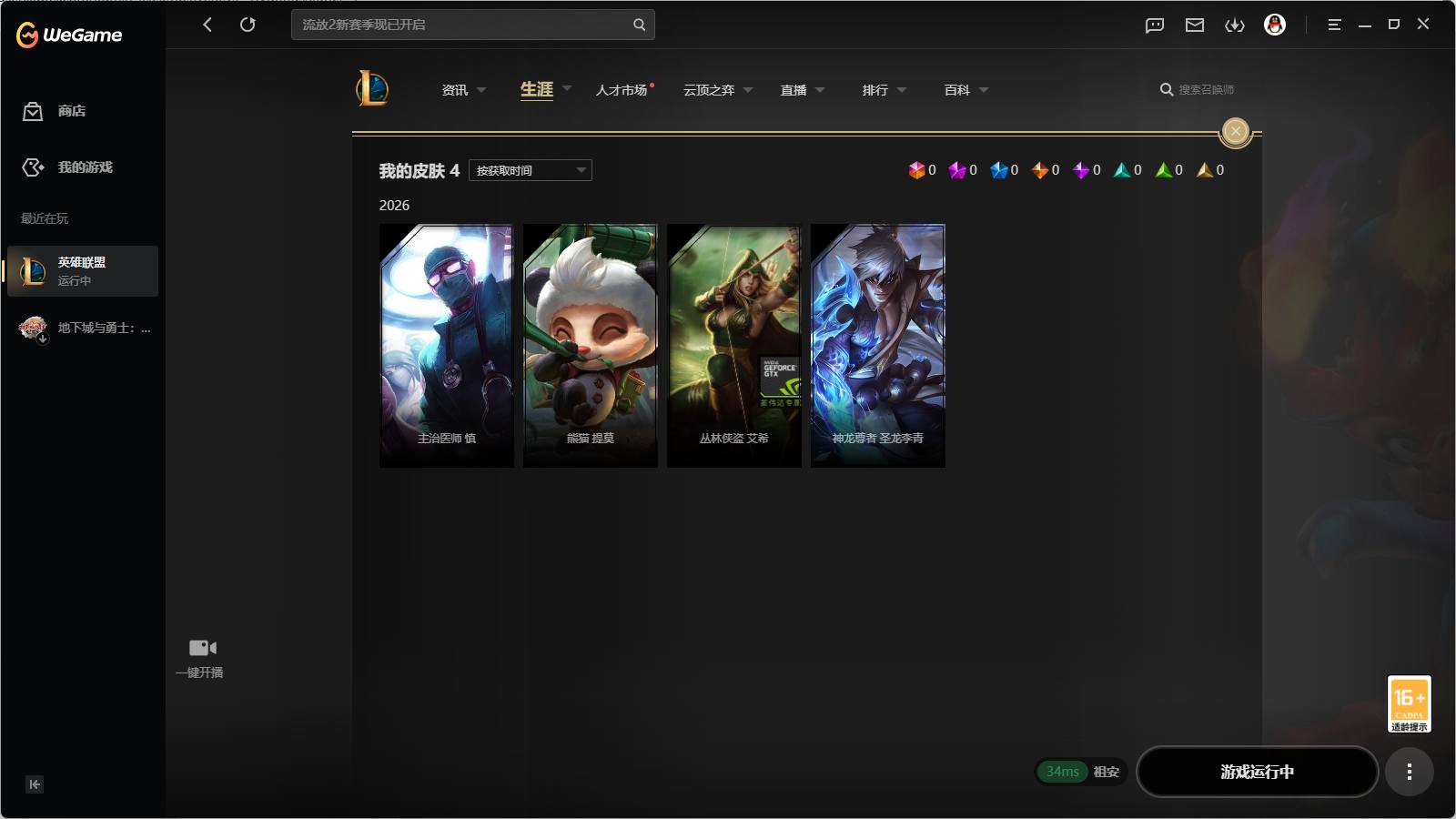Click the QQ penguin avatar
The image size is (1456, 819).
click(x=1275, y=25)
